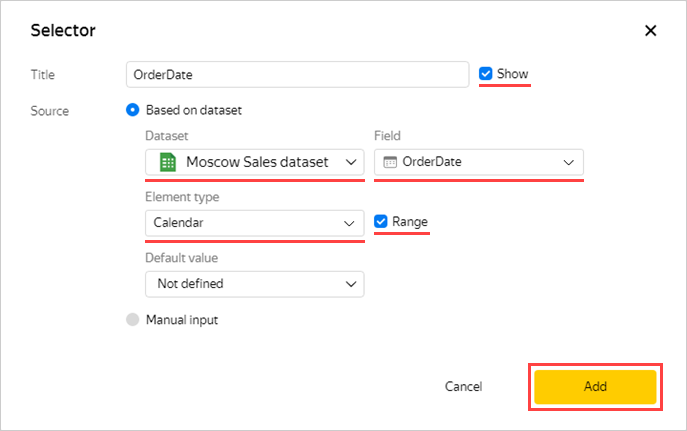Click the green spreadsheet icon in Dataset field
Screen dimensions: 687x431
tap(168, 162)
